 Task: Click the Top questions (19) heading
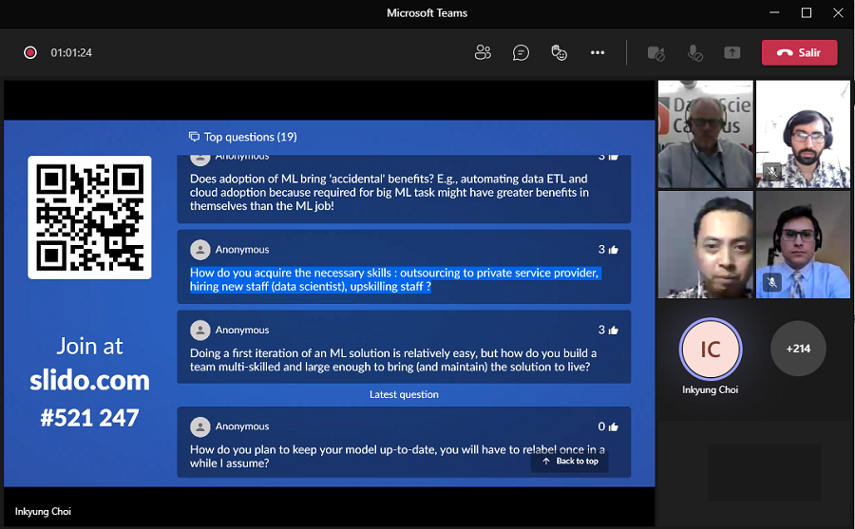tap(250, 137)
